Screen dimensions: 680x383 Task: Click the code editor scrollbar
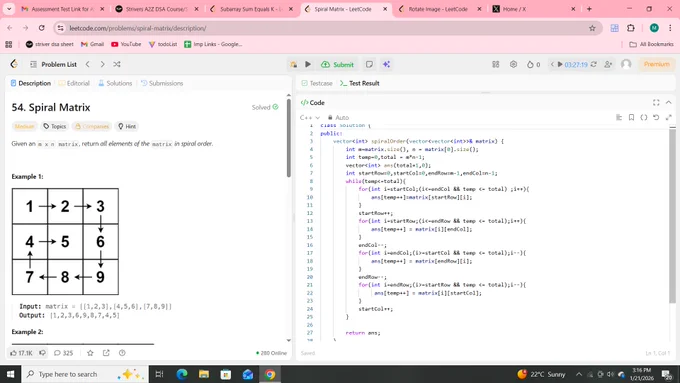pos(672,215)
